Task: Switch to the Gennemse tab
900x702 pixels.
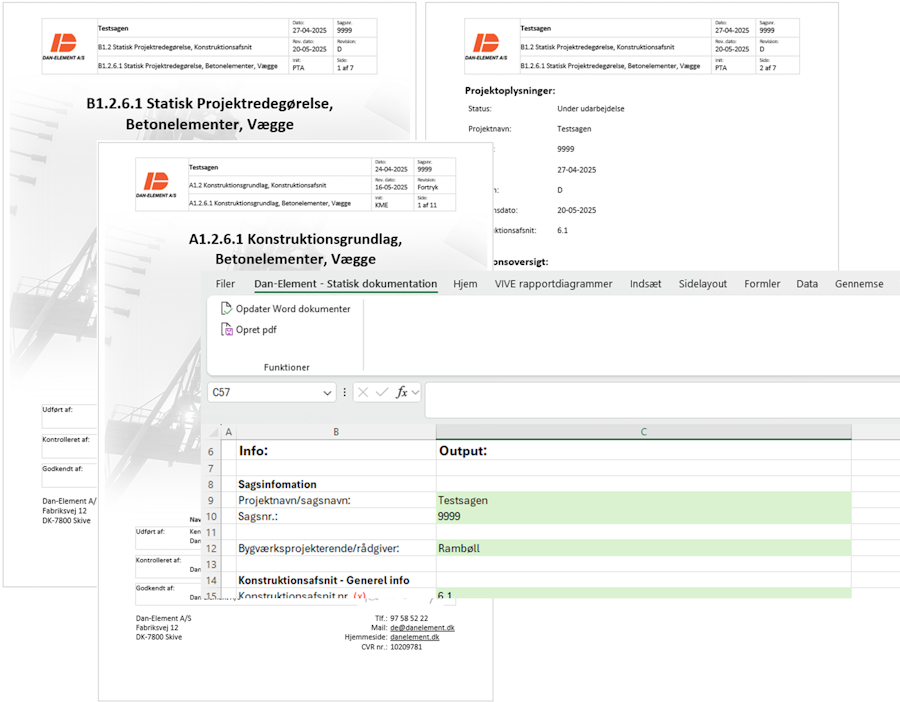Action: (859, 283)
